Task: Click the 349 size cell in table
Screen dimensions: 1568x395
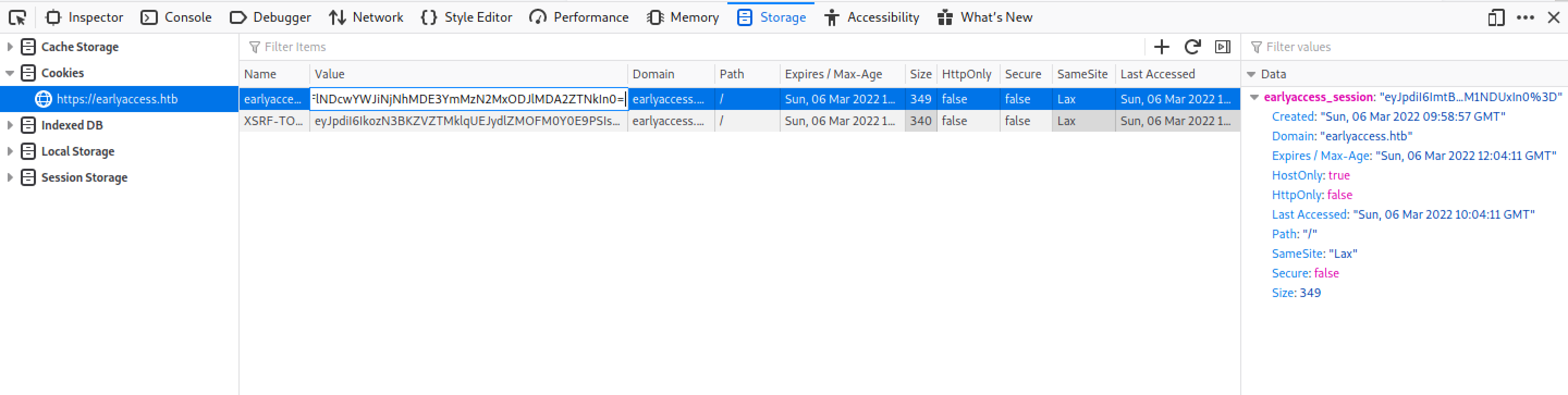Action: coord(921,99)
